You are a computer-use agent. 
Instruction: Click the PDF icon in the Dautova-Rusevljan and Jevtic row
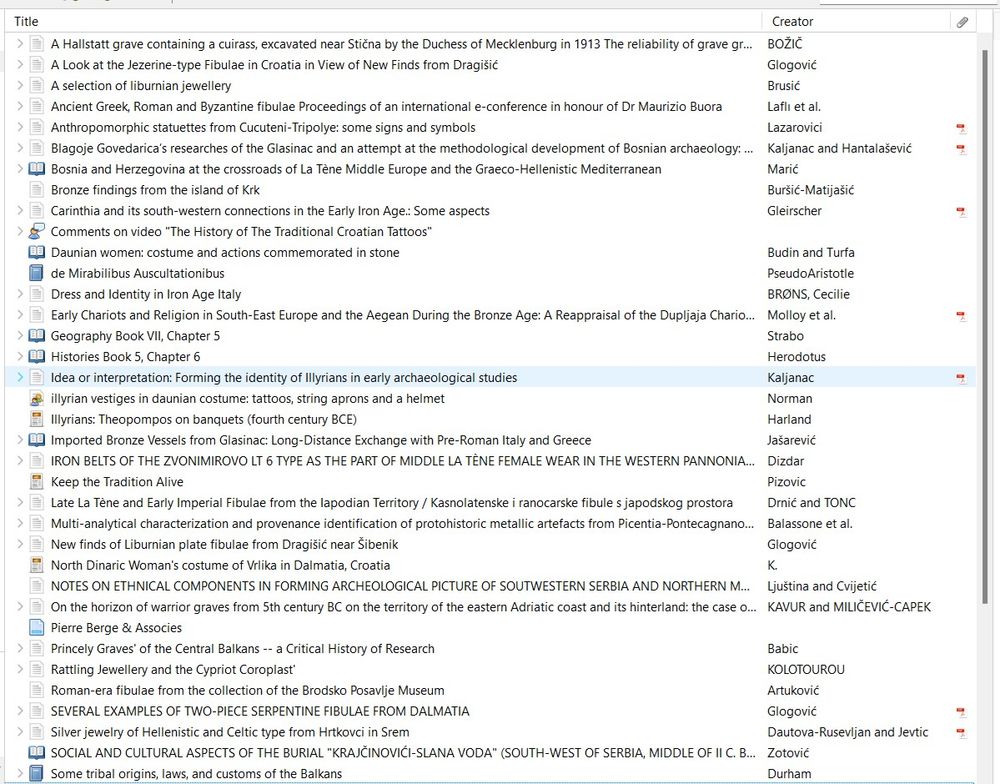pyautogui.click(x=961, y=733)
